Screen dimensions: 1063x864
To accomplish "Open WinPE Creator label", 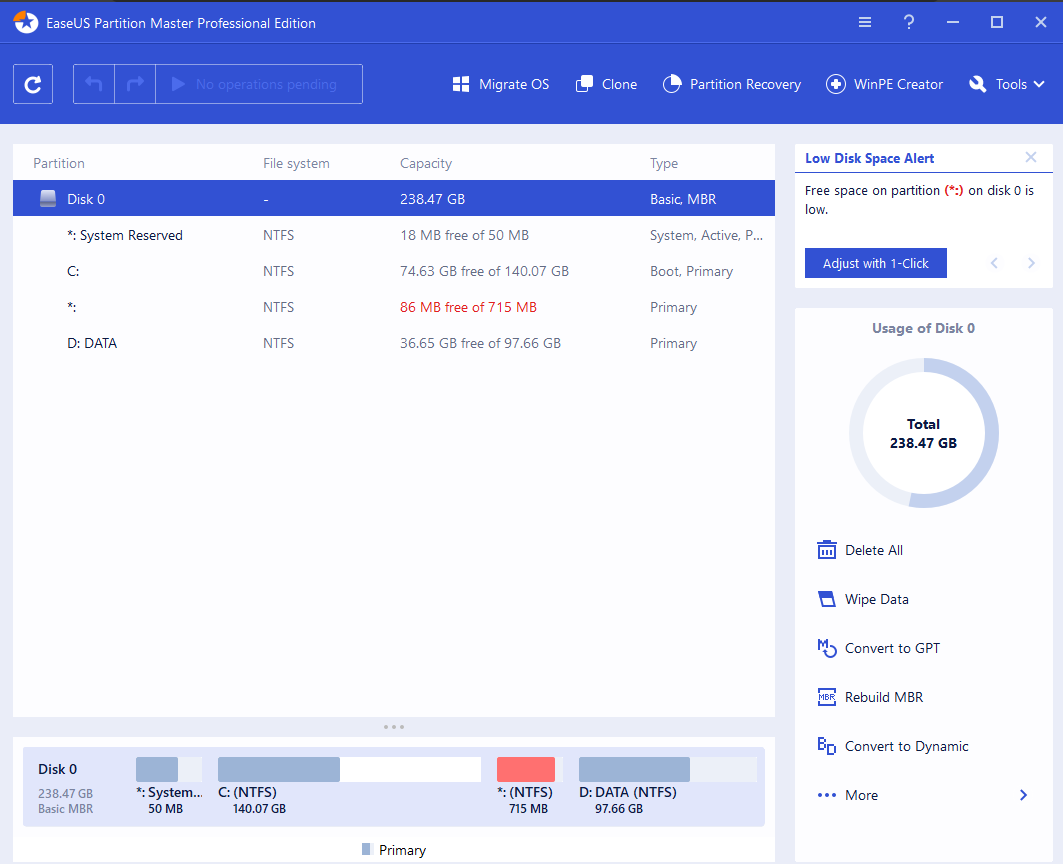I will pos(898,84).
